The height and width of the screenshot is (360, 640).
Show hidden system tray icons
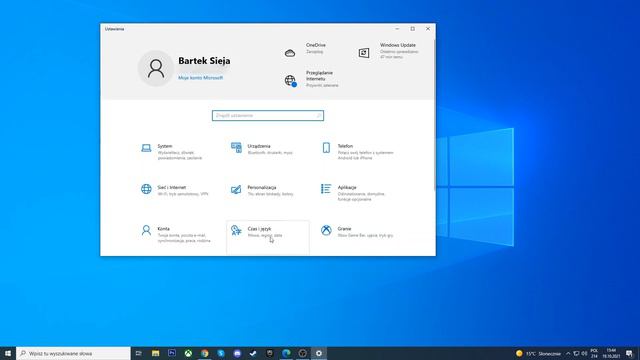click(568, 353)
